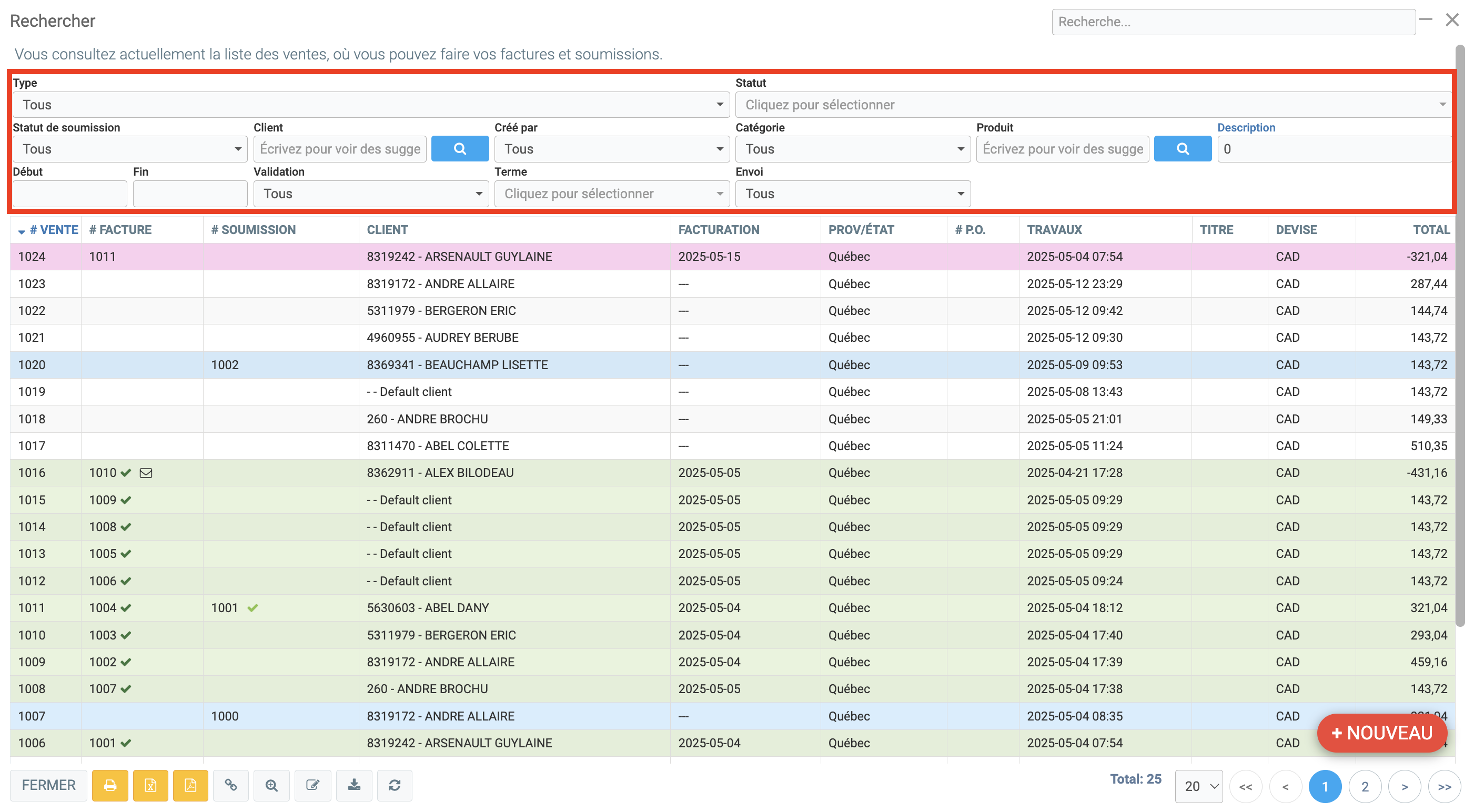The height and width of the screenshot is (812, 1474).
Task: Refresh the sales list
Action: [x=394, y=785]
